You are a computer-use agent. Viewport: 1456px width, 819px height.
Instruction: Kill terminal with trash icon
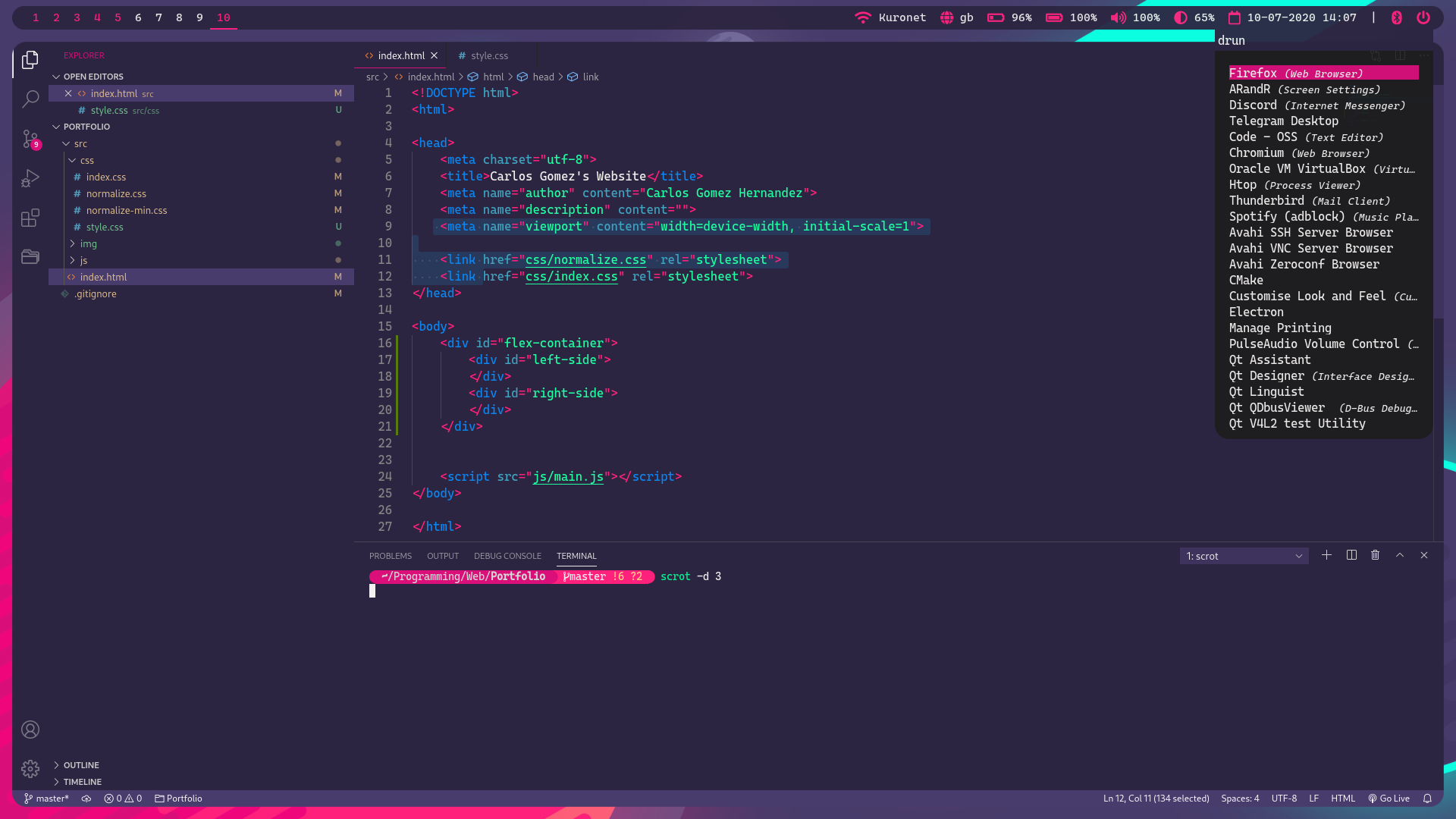1375,555
